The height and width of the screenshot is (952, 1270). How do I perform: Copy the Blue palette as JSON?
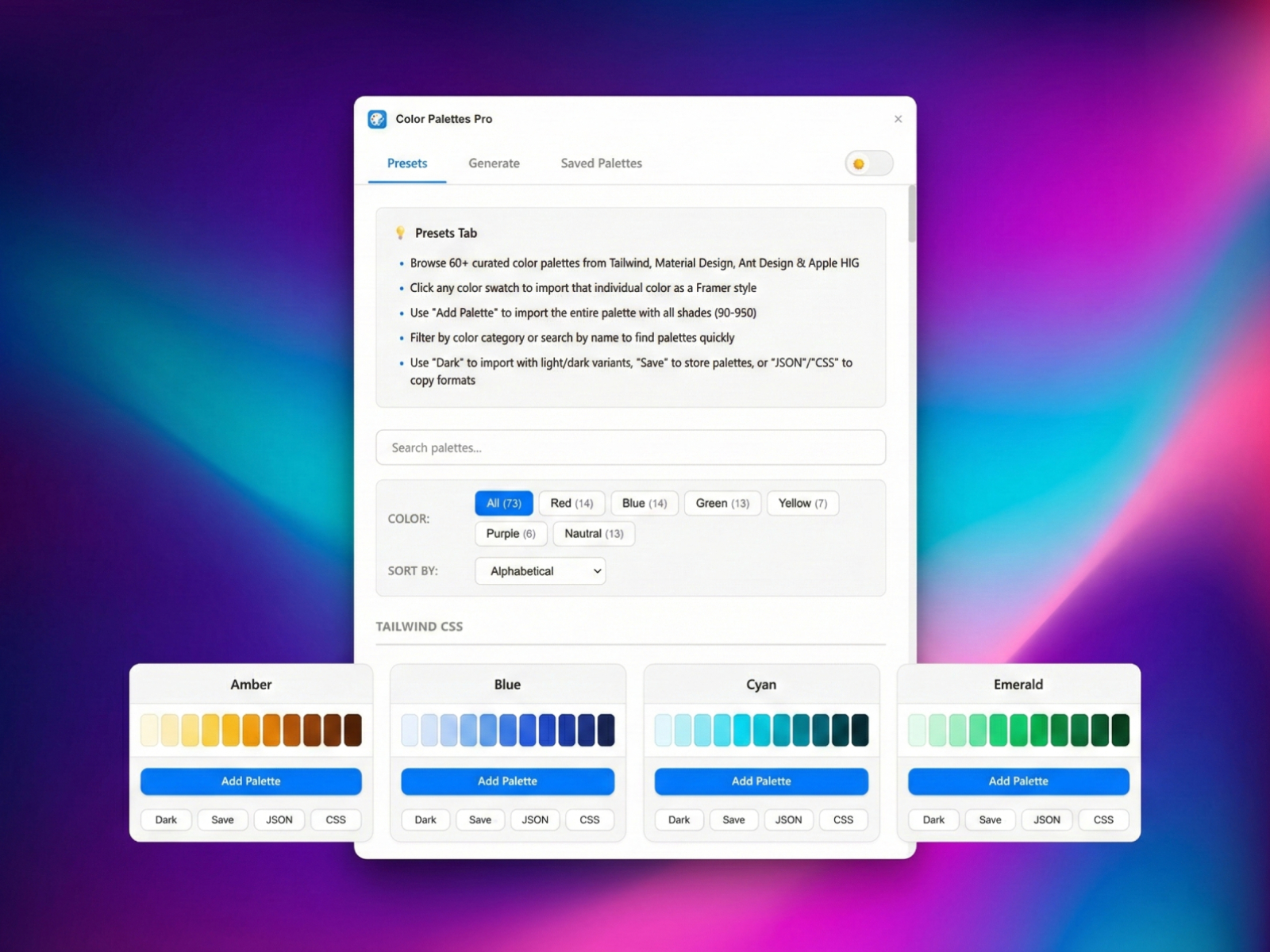[535, 820]
